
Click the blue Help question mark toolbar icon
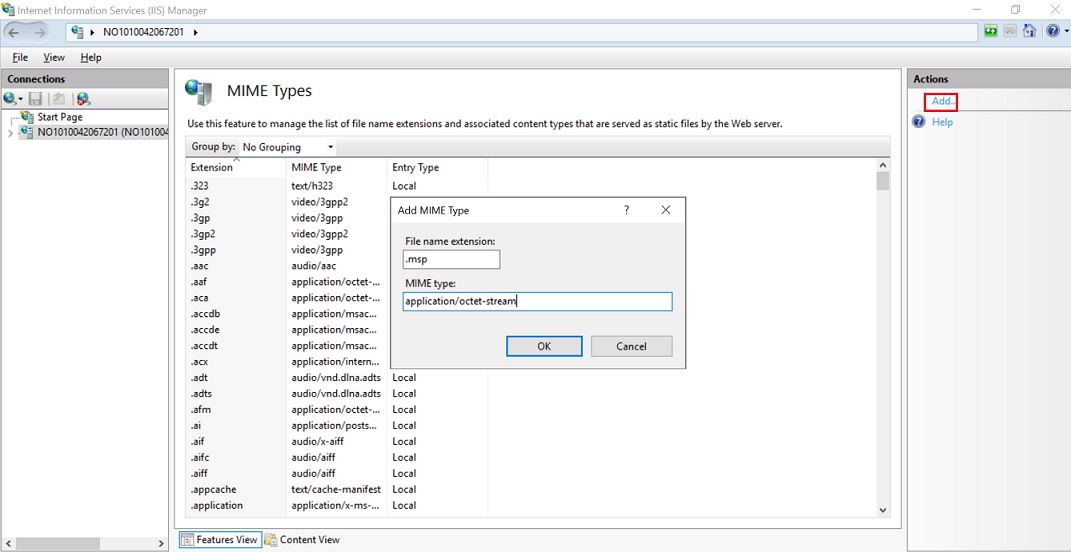pos(1051,31)
